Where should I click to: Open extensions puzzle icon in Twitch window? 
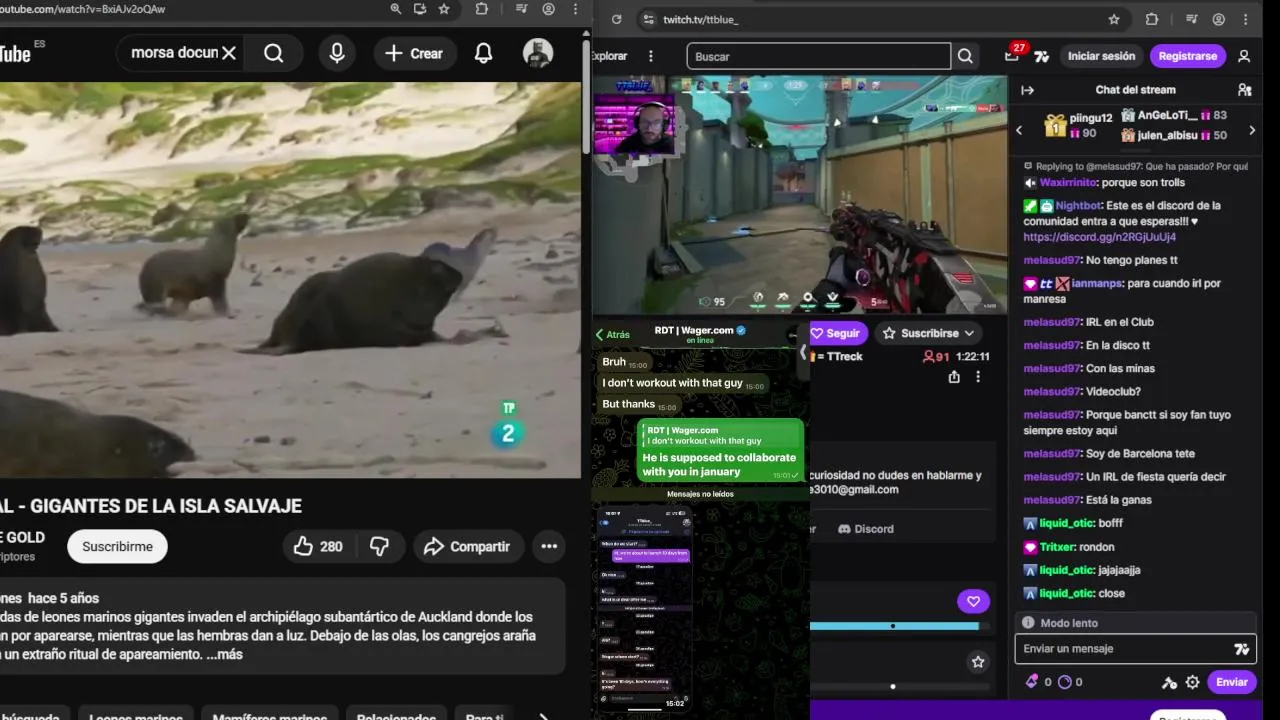pos(1152,19)
